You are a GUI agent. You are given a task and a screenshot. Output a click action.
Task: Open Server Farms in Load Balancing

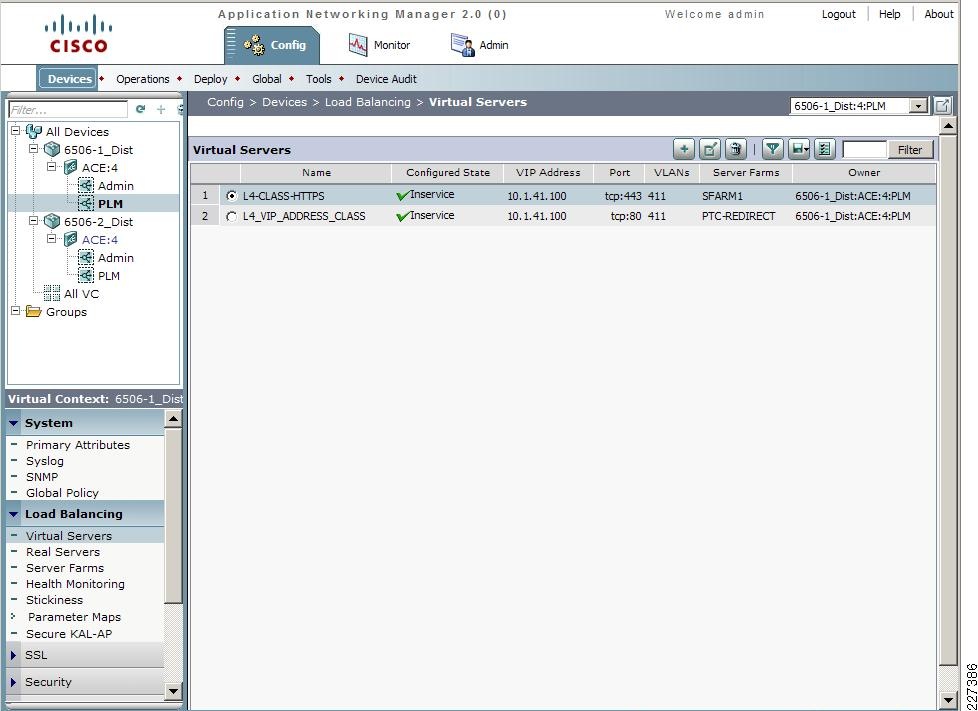click(x=65, y=568)
